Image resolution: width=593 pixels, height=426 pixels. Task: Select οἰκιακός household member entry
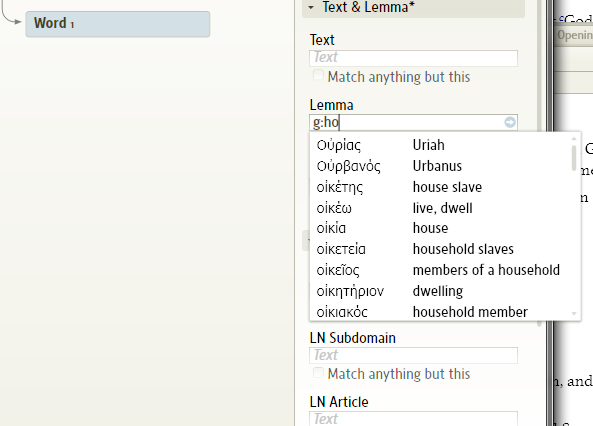[441, 312]
